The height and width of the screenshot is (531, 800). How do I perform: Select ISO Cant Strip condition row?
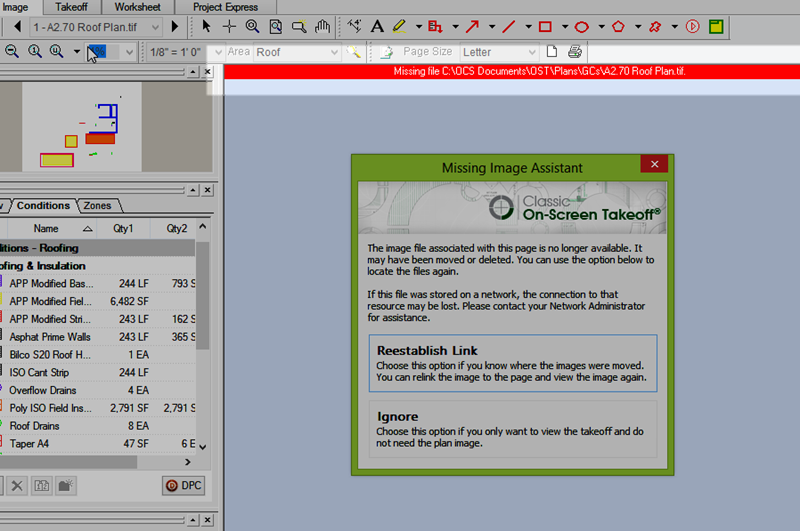(x=97, y=373)
